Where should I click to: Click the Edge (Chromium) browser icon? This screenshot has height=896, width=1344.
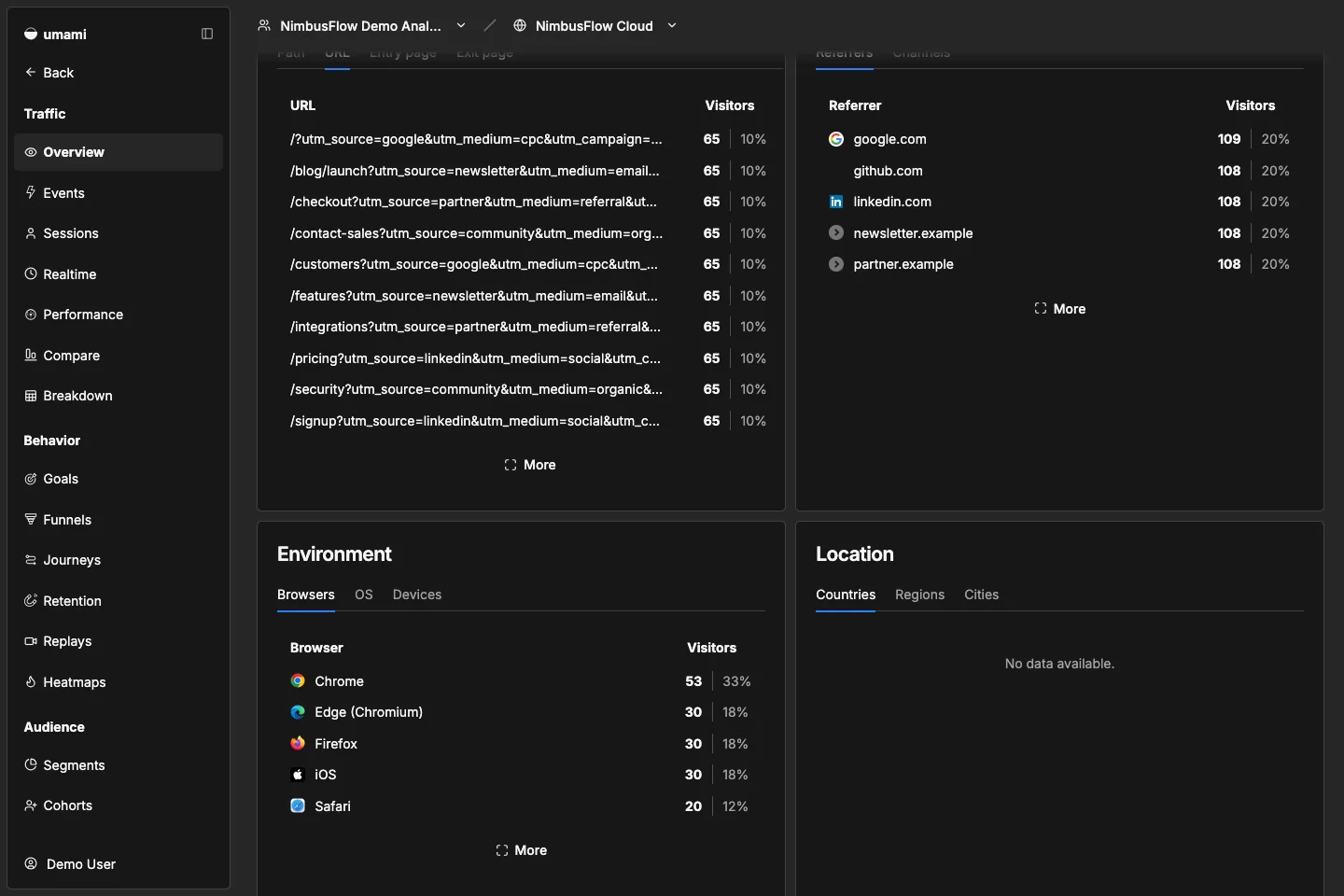298,712
